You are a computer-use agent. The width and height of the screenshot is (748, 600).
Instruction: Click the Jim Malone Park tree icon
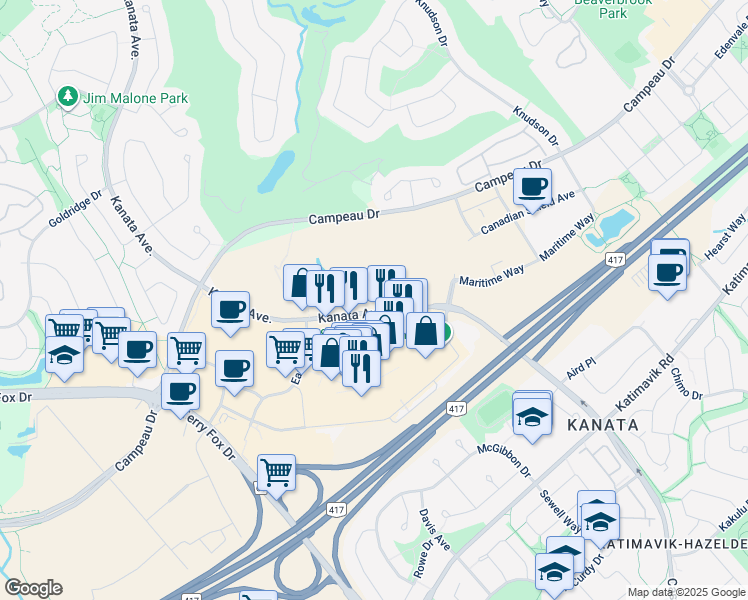pos(68,97)
